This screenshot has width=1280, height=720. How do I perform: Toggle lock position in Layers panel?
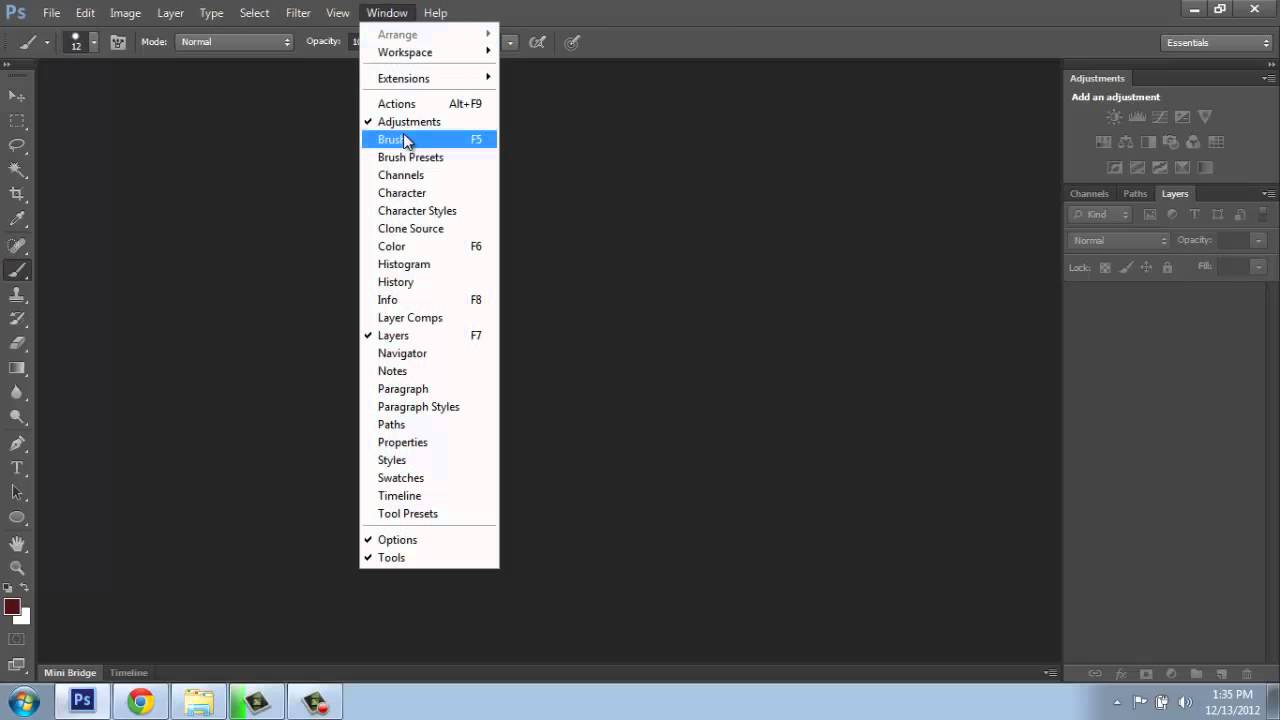pos(1146,268)
